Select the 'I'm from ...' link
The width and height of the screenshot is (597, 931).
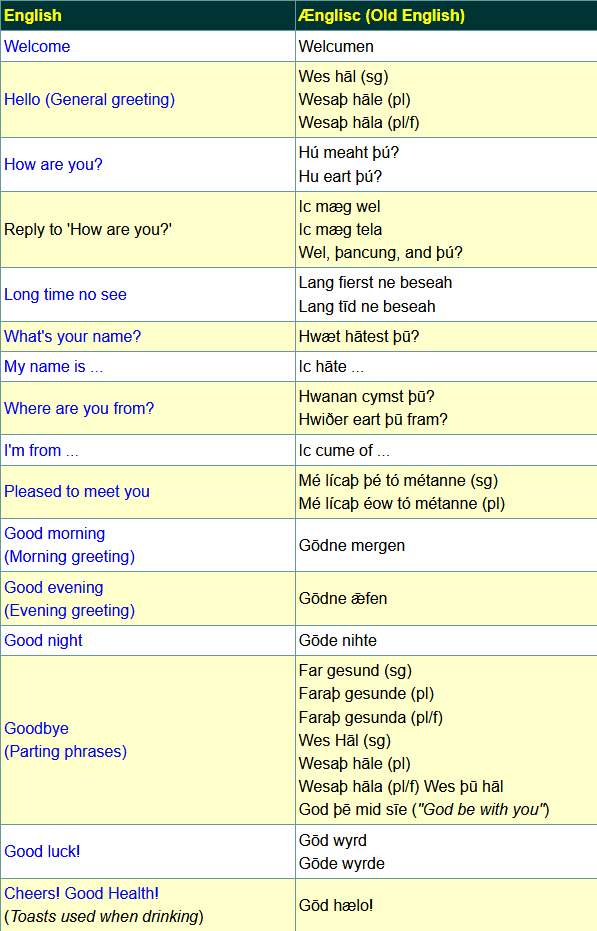(41, 451)
